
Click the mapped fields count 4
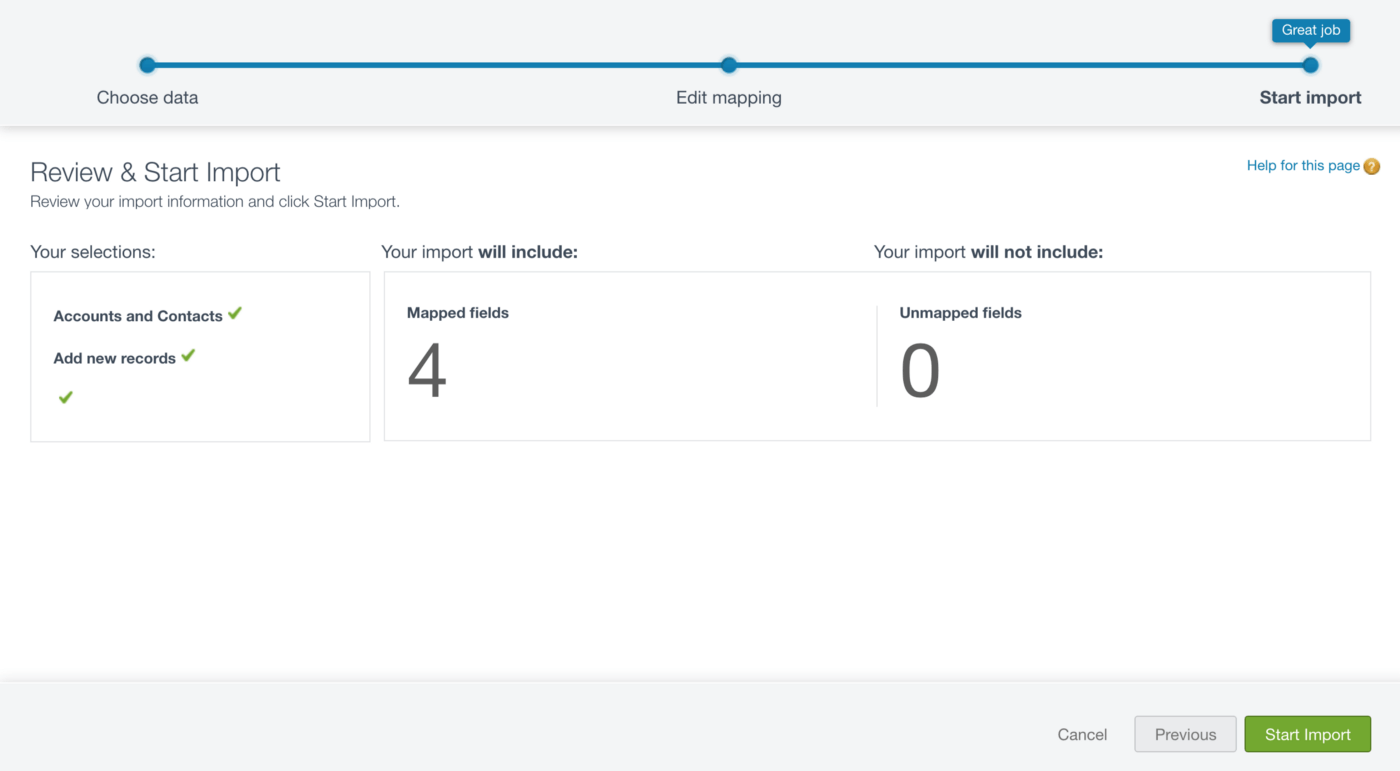point(427,371)
